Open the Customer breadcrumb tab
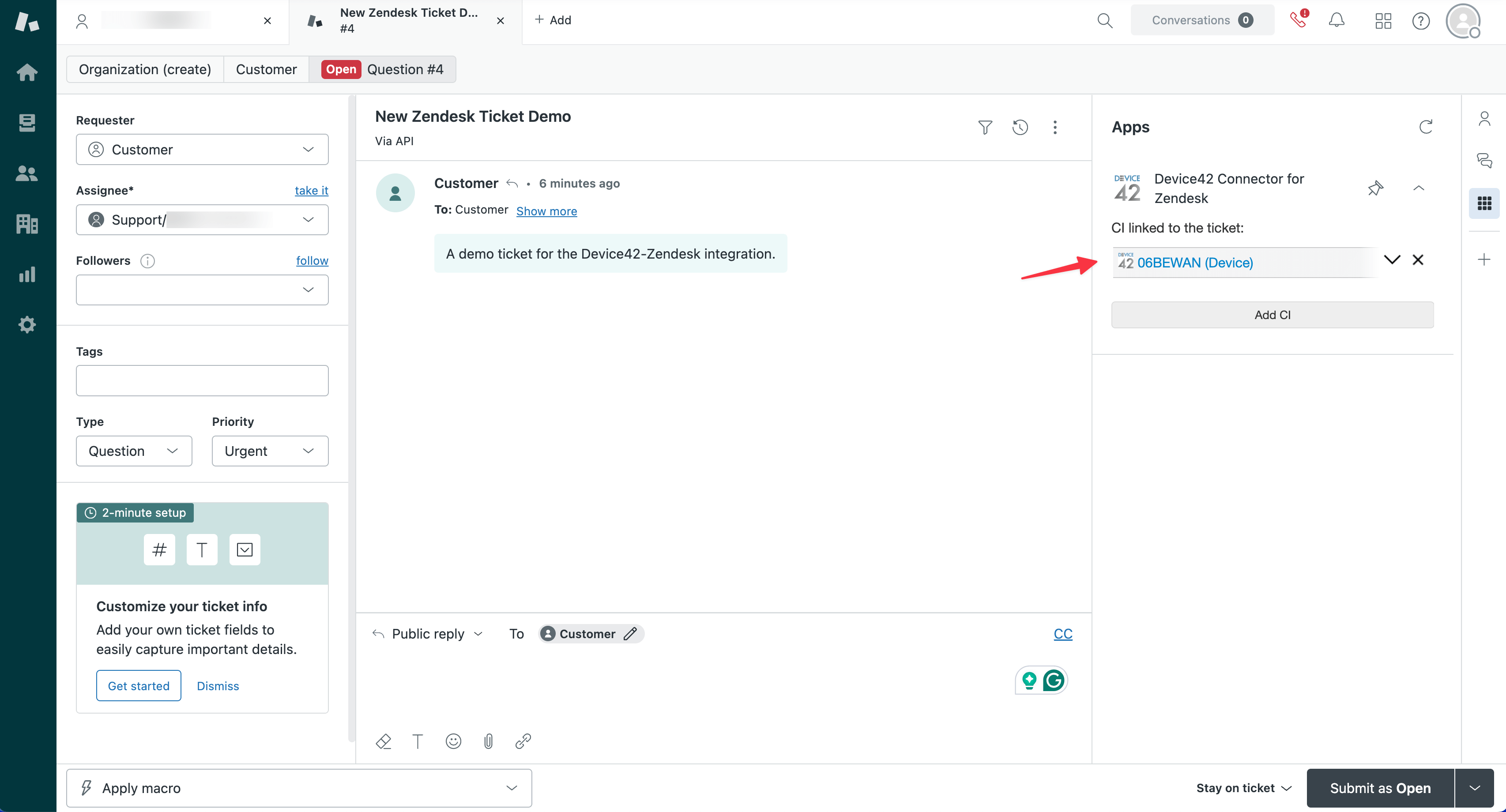This screenshot has height=812, width=1506. click(x=266, y=69)
